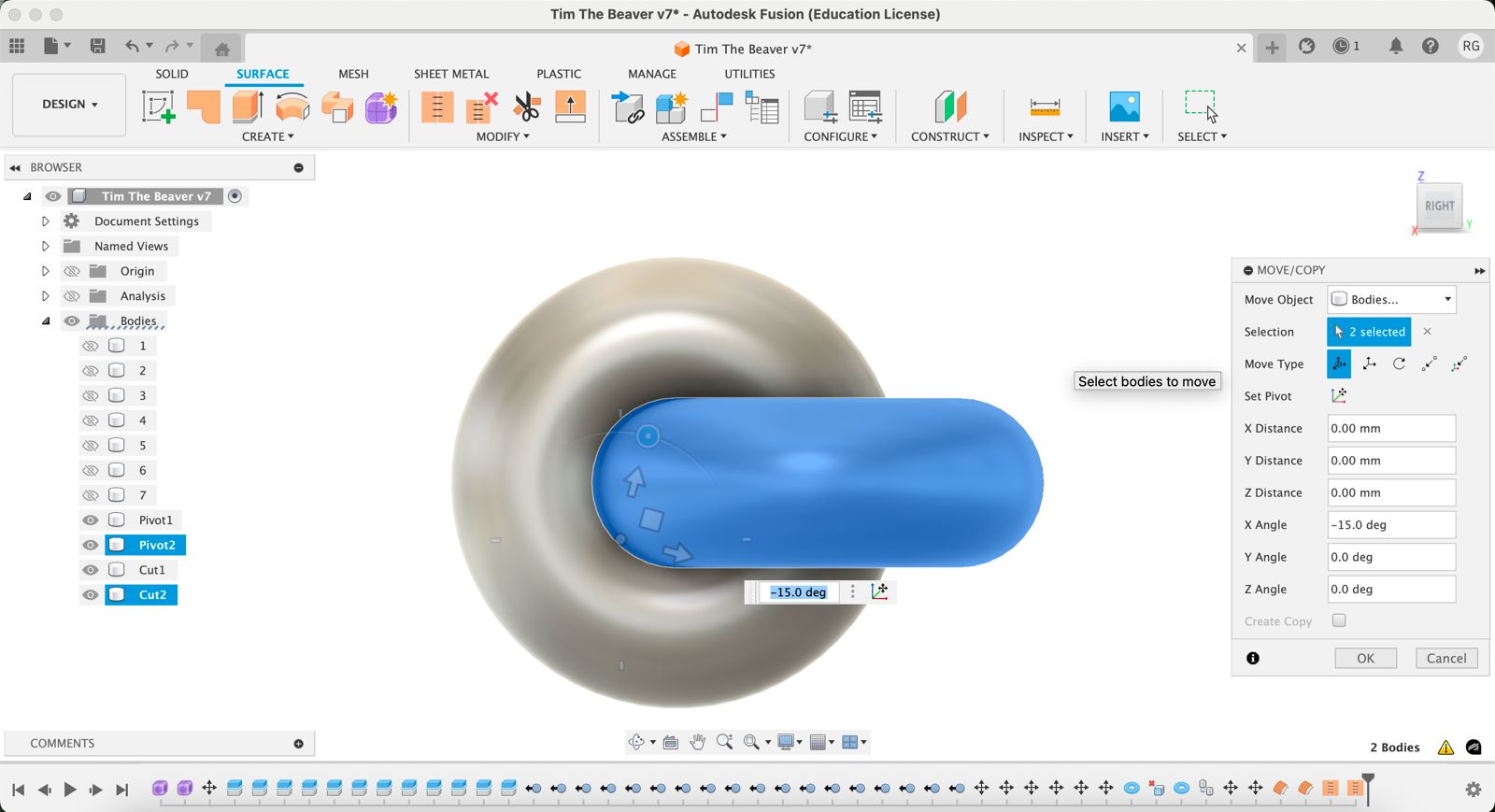Switch to the SOLID tab

(171, 74)
